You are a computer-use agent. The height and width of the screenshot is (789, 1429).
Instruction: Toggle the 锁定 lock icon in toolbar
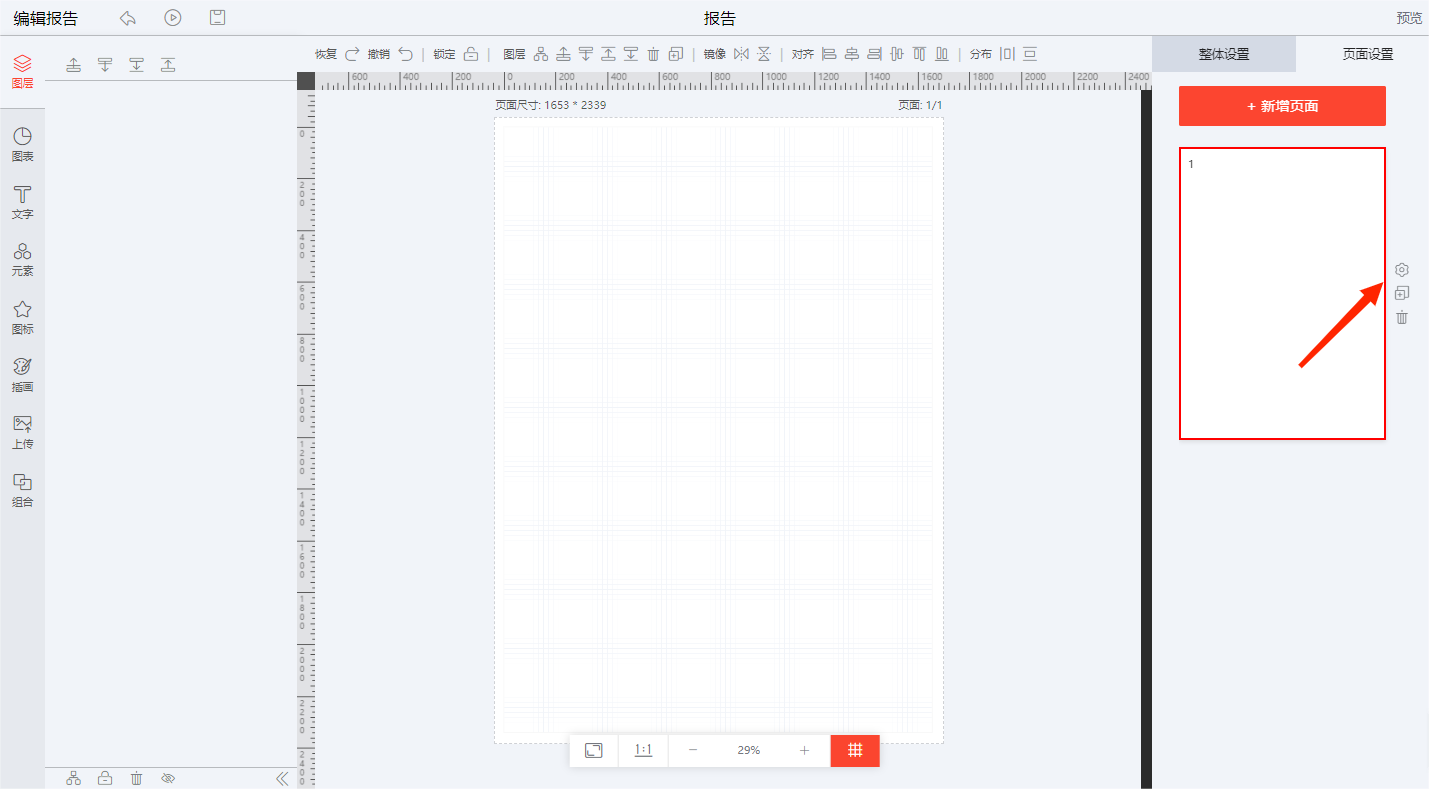coord(471,54)
